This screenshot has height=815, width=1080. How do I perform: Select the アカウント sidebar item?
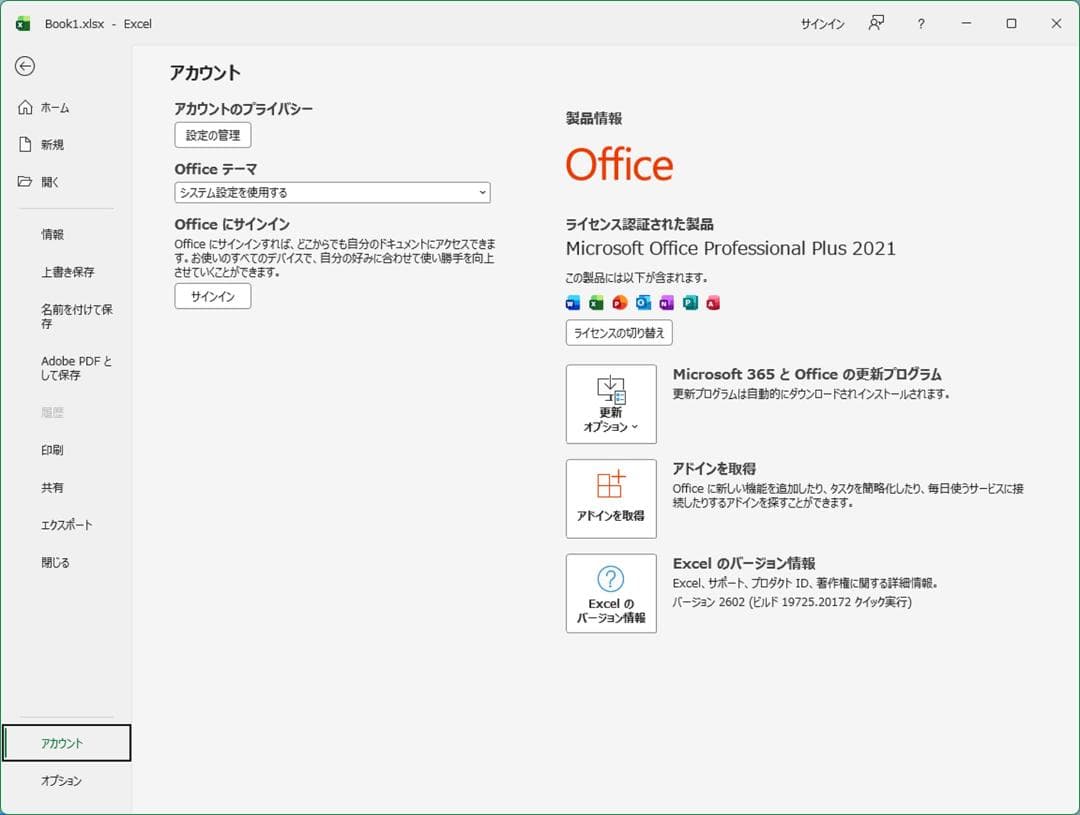tap(66, 743)
